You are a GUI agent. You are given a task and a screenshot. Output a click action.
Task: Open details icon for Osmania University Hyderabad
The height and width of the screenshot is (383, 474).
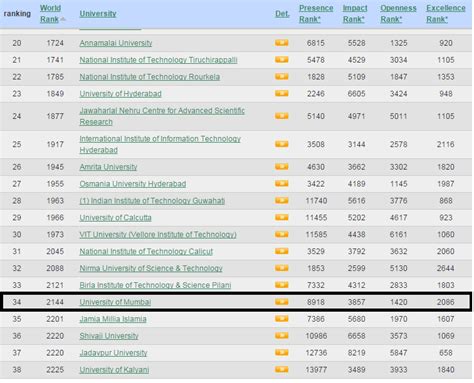click(282, 184)
